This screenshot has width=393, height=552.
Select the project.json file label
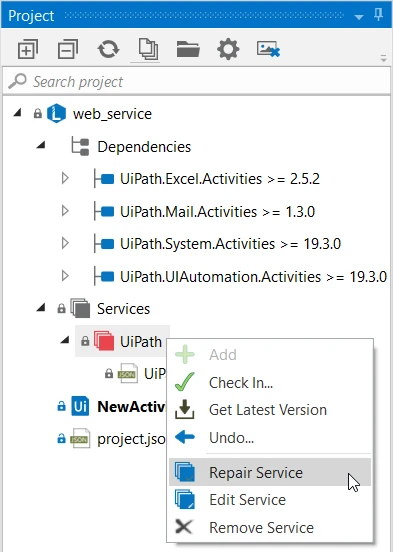click(x=131, y=439)
